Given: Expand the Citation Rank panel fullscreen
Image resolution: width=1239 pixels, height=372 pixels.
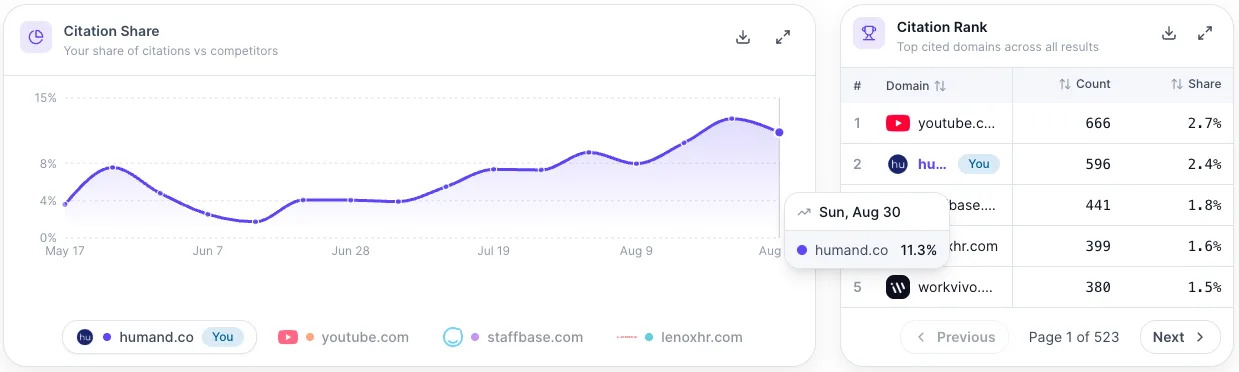Looking at the screenshot, I should (1206, 33).
